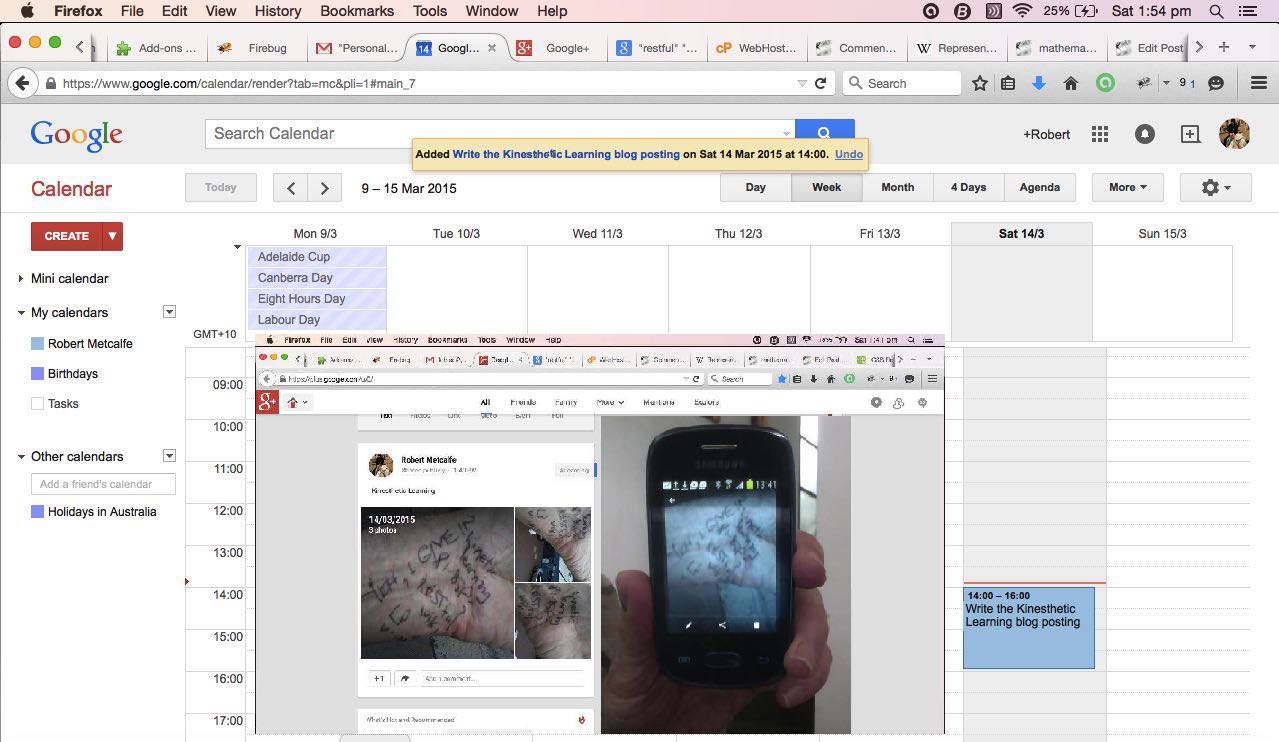The height and width of the screenshot is (742, 1279).
Task: Go to next week arrow
Action: pyautogui.click(x=324, y=188)
